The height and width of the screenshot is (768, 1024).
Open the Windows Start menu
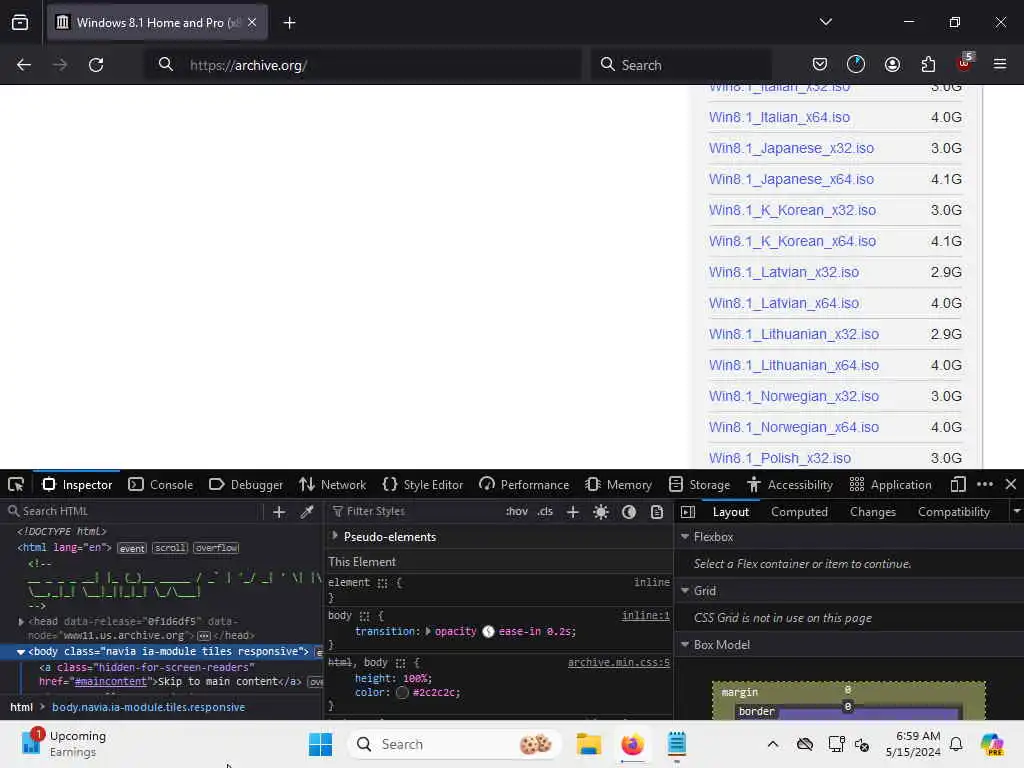click(x=320, y=744)
